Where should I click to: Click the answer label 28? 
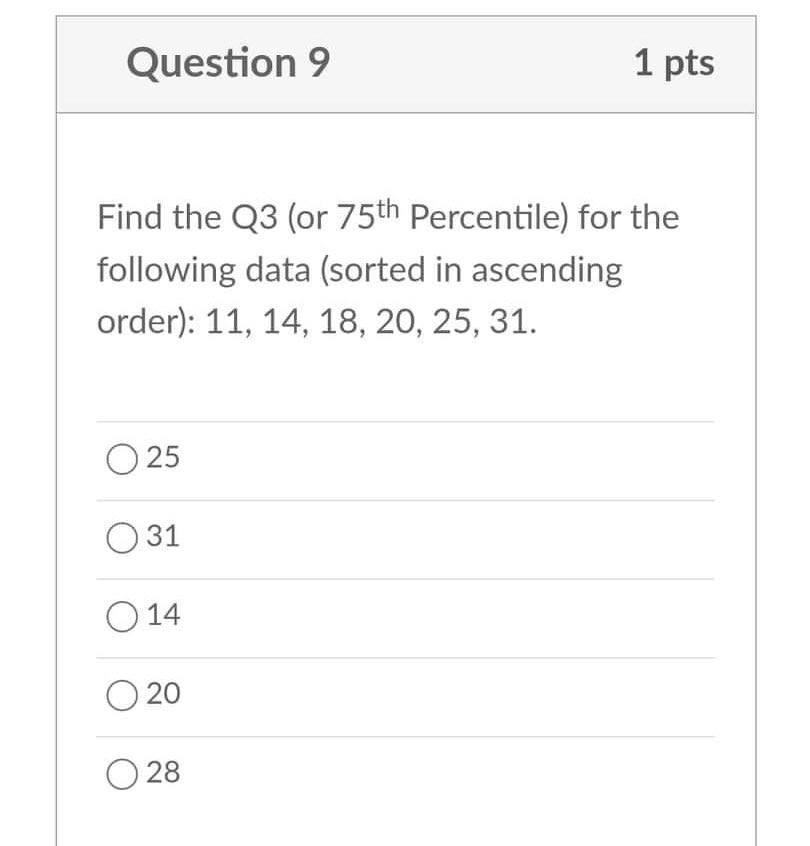click(163, 772)
